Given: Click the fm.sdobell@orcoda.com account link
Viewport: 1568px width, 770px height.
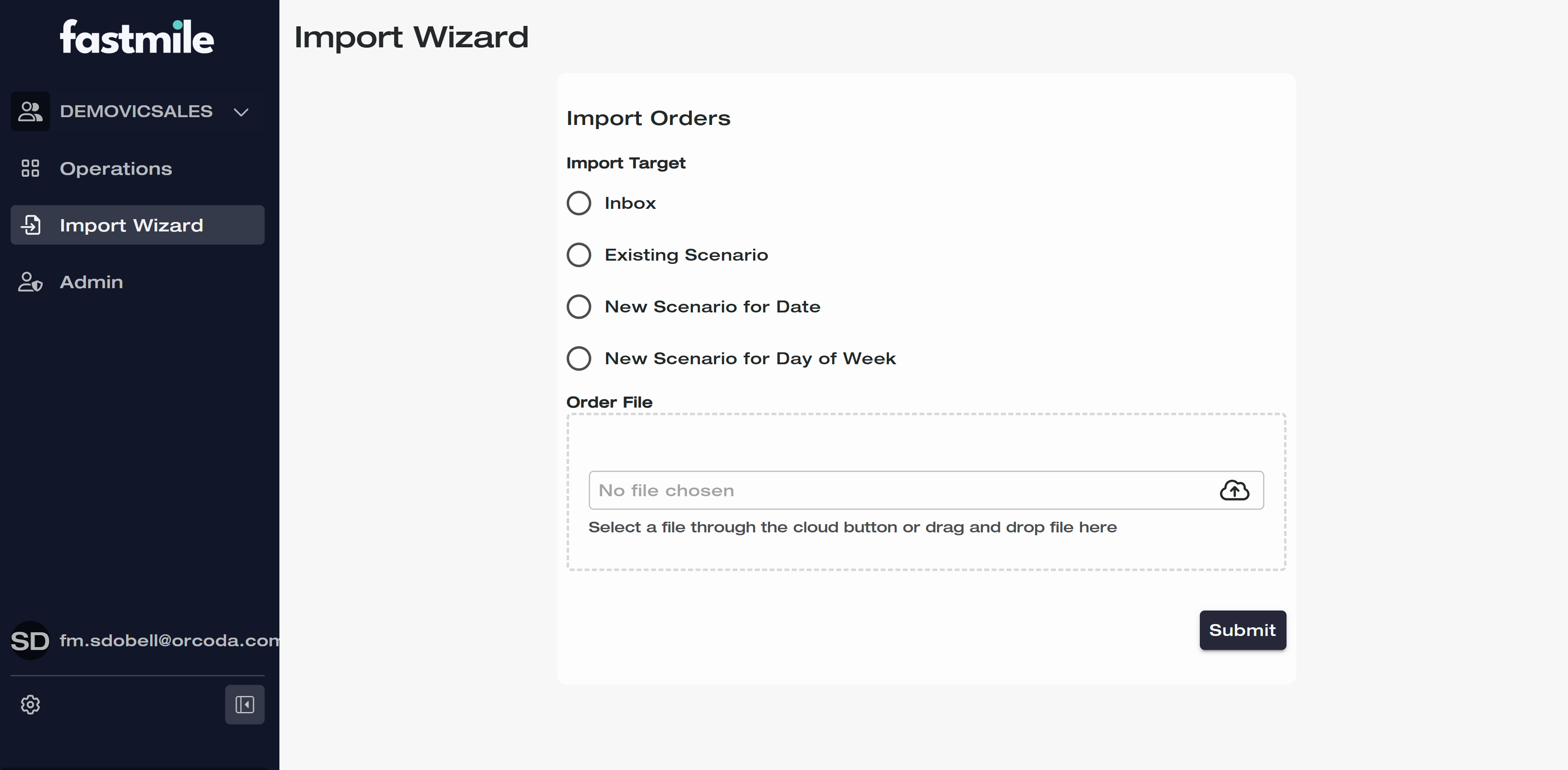Looking at the screenshot, I should (x=169, y=640).
